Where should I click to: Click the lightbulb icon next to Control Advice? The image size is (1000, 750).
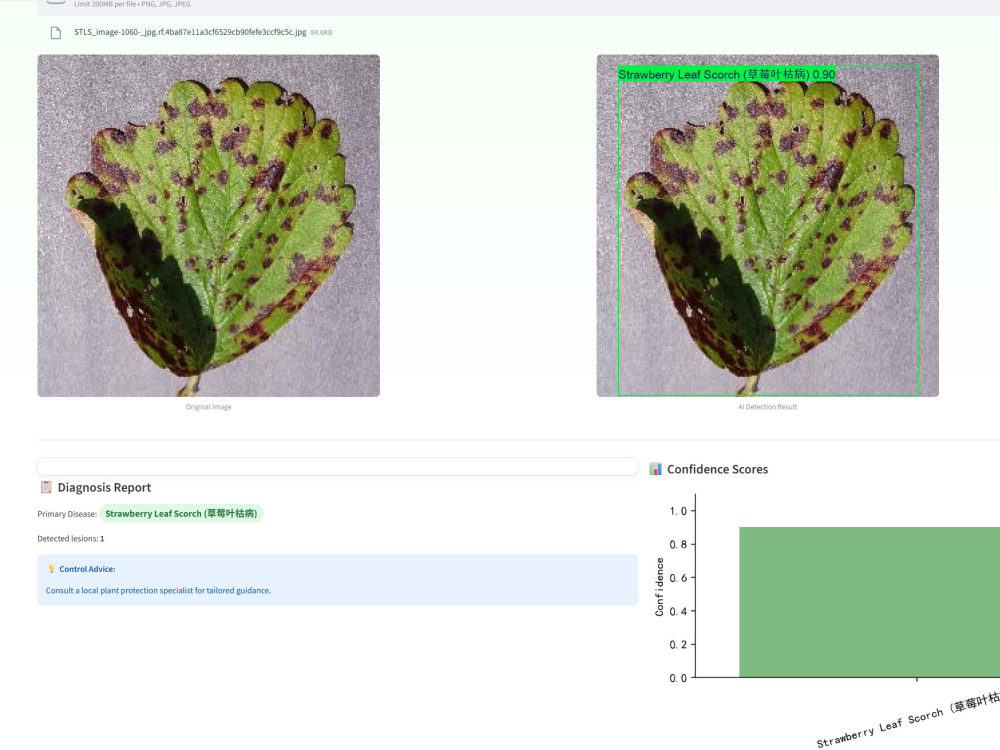(52, 569)
